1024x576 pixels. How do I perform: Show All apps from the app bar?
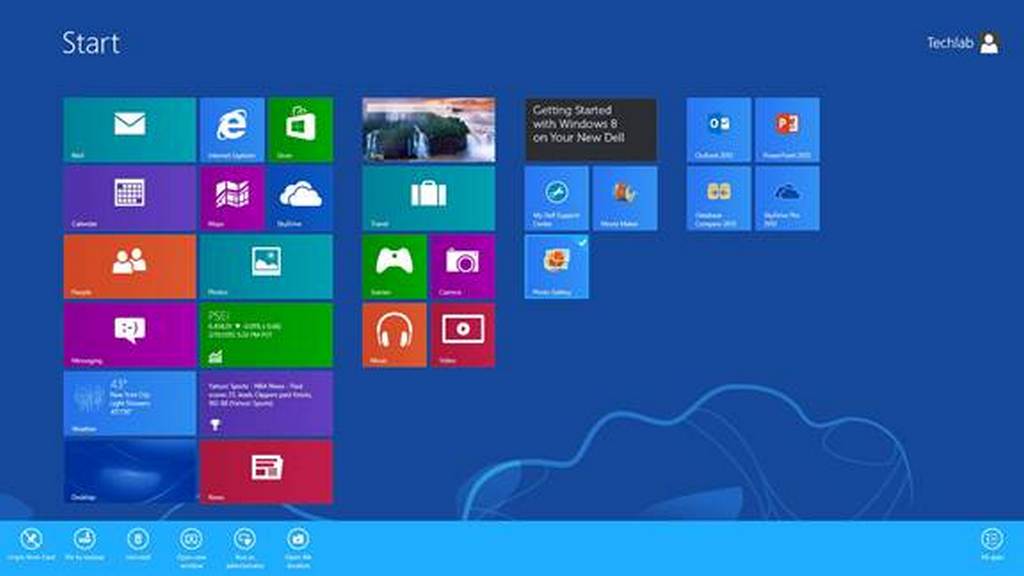[x=992, y=545]
